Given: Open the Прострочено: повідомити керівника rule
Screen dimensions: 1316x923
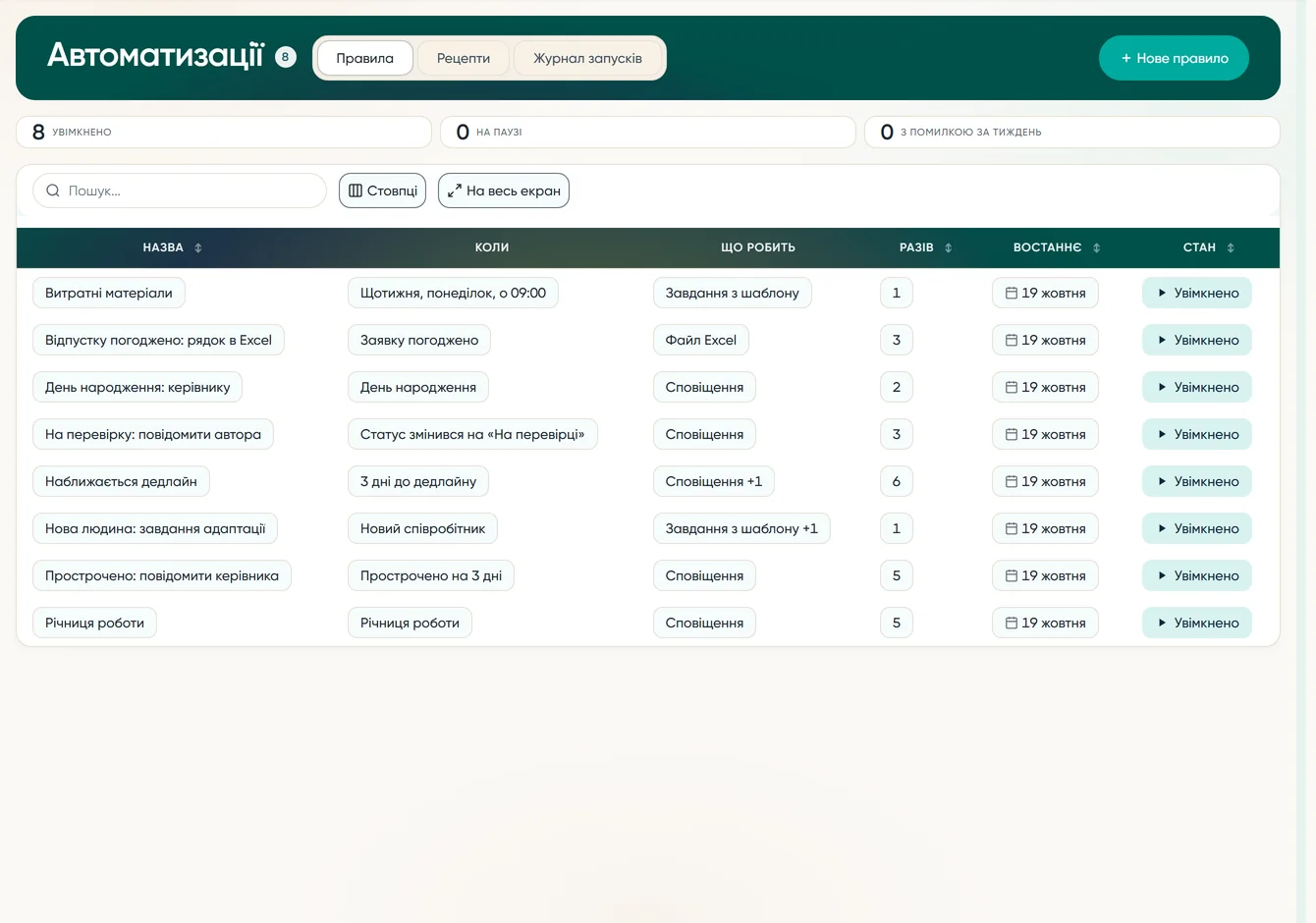Looking at the screenshot, I should (x=162, y=575).
